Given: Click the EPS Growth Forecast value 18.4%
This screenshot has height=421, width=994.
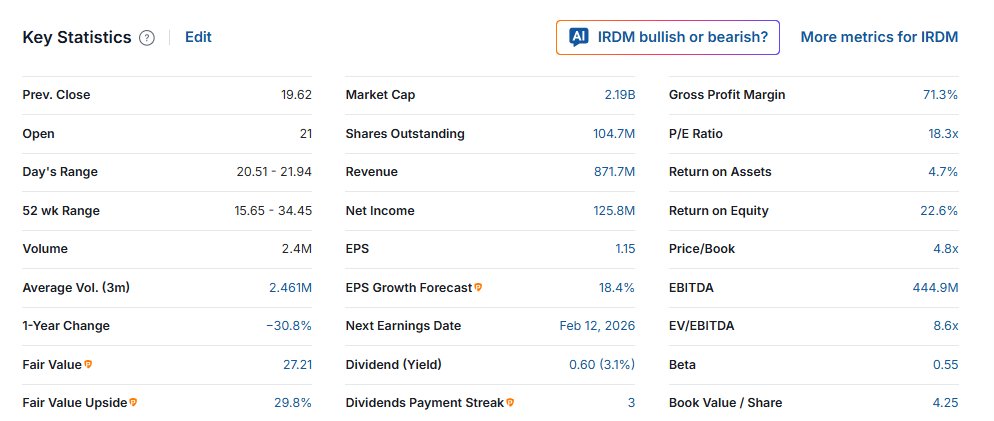Looking at the screenshot, I should (617, 288).
